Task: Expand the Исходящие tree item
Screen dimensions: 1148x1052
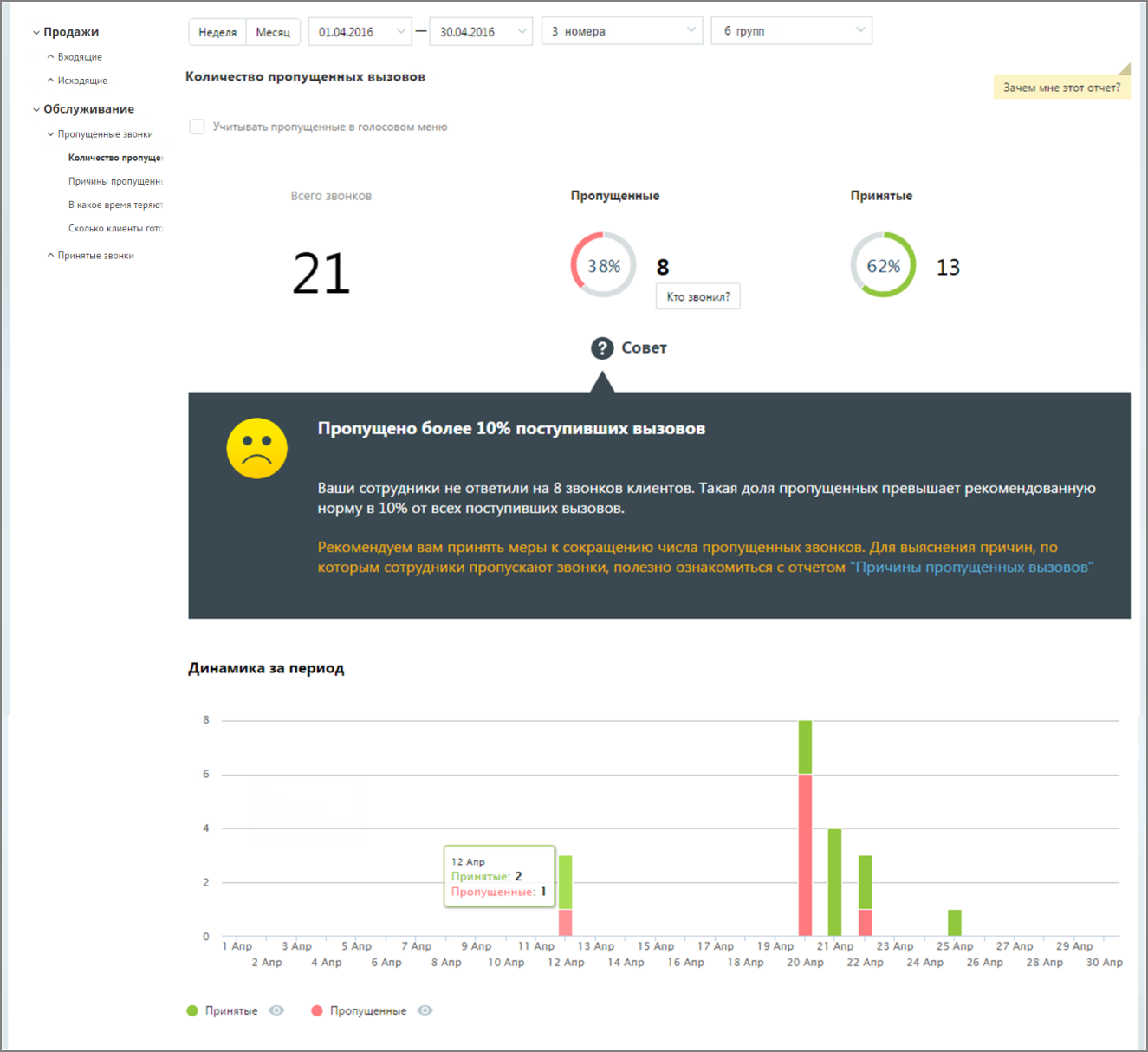Action: tap(50, 81)
